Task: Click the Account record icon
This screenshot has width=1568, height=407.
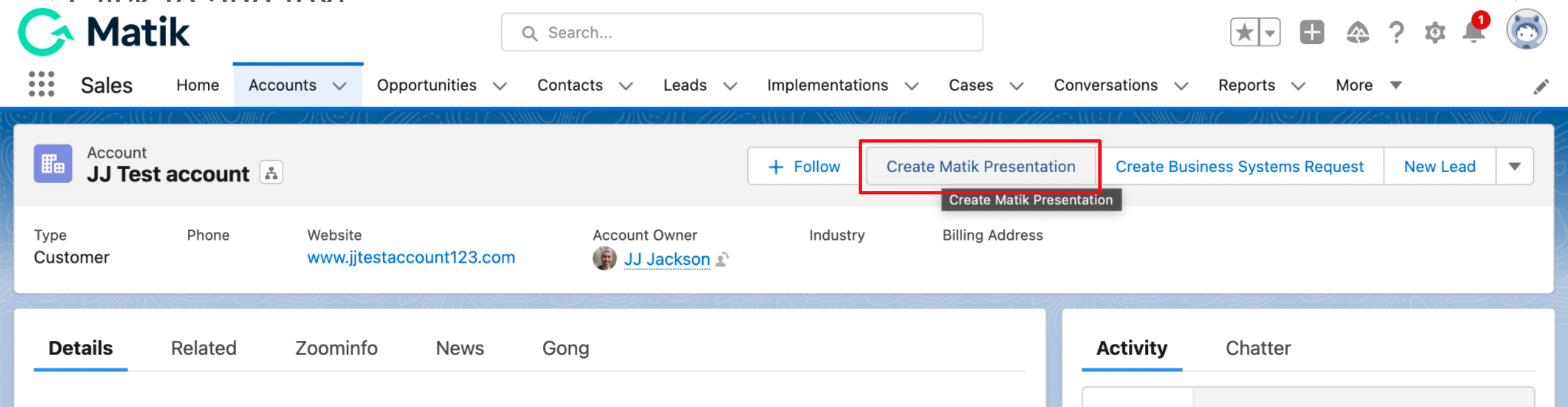Action: click(x=53, y=163)
